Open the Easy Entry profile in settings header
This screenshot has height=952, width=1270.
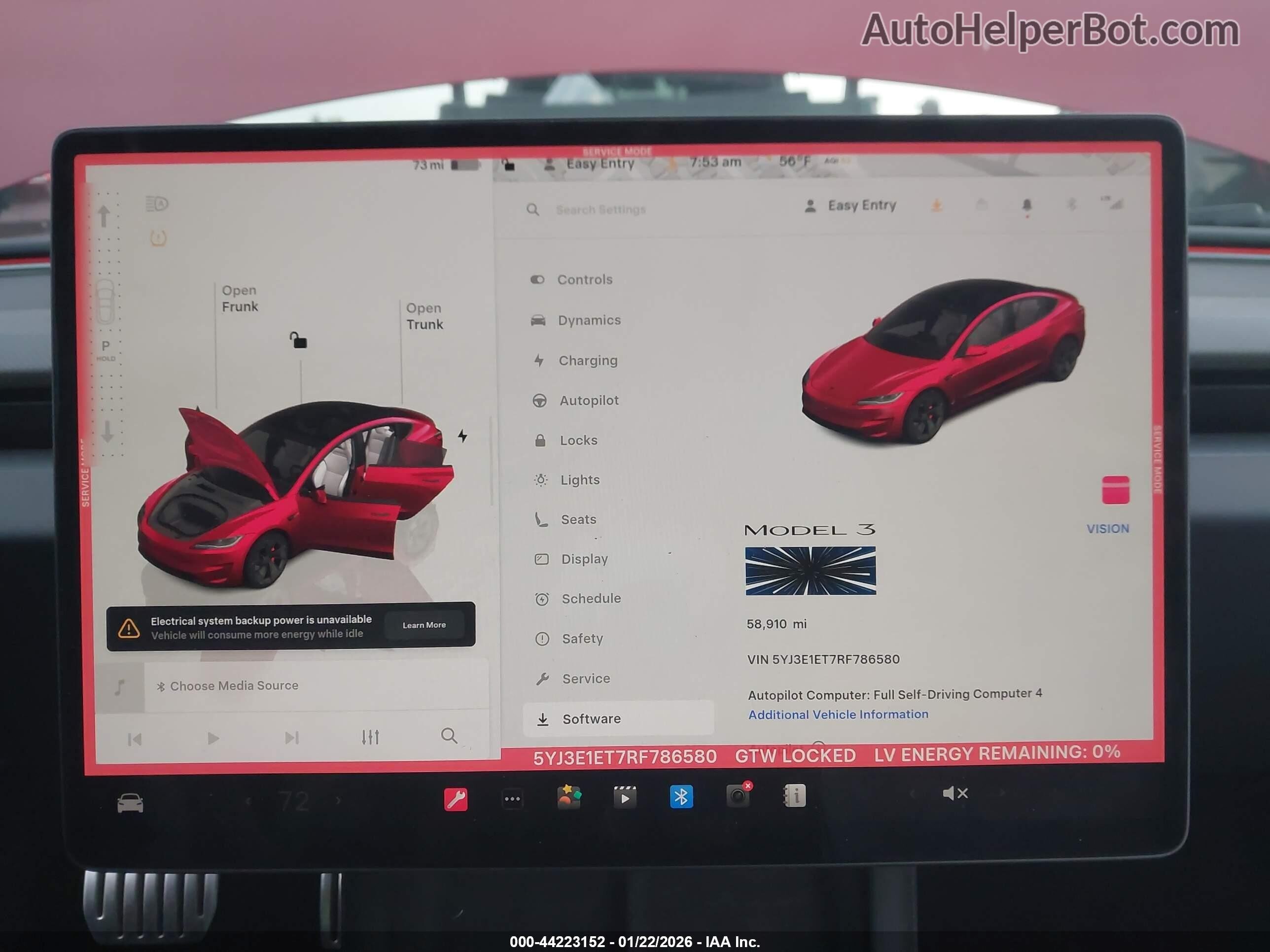click(x=851, y=205)
